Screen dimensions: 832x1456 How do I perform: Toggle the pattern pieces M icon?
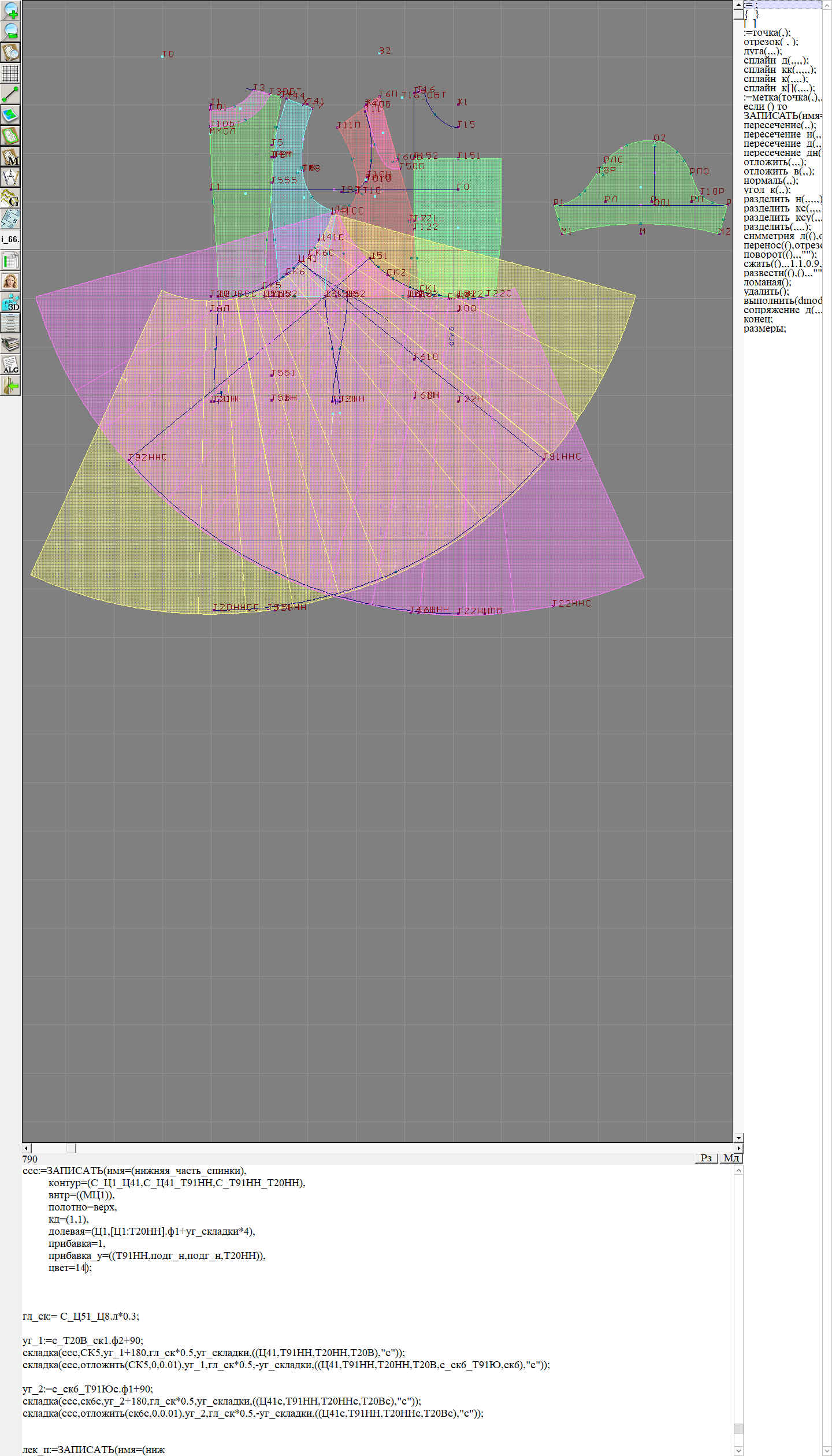click(10, 157)
